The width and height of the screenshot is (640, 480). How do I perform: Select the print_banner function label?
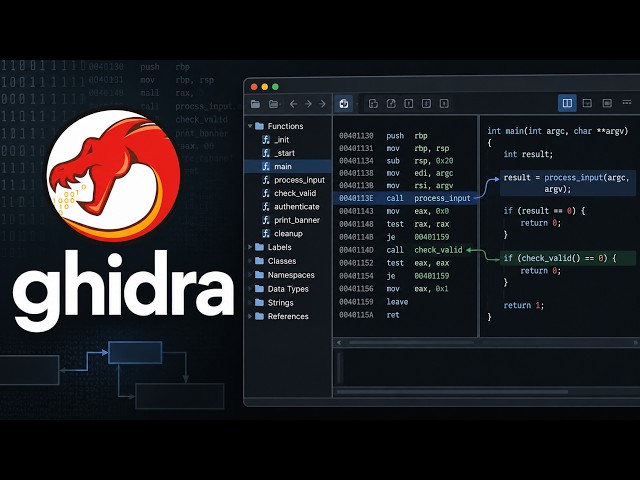pos(297,220)
